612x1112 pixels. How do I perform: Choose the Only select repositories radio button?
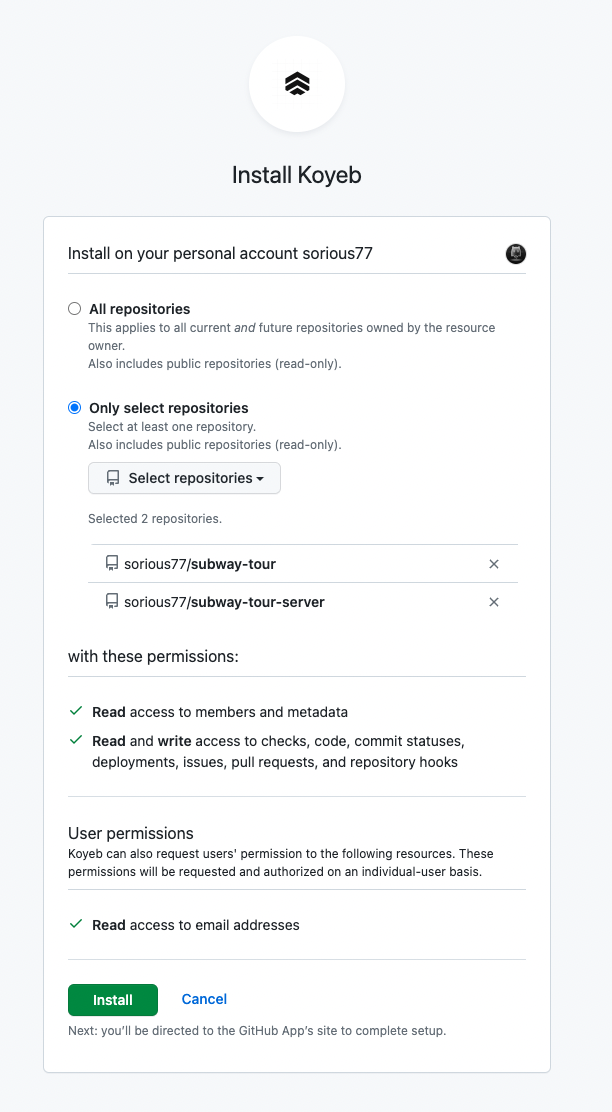click(x=74, y=408)
